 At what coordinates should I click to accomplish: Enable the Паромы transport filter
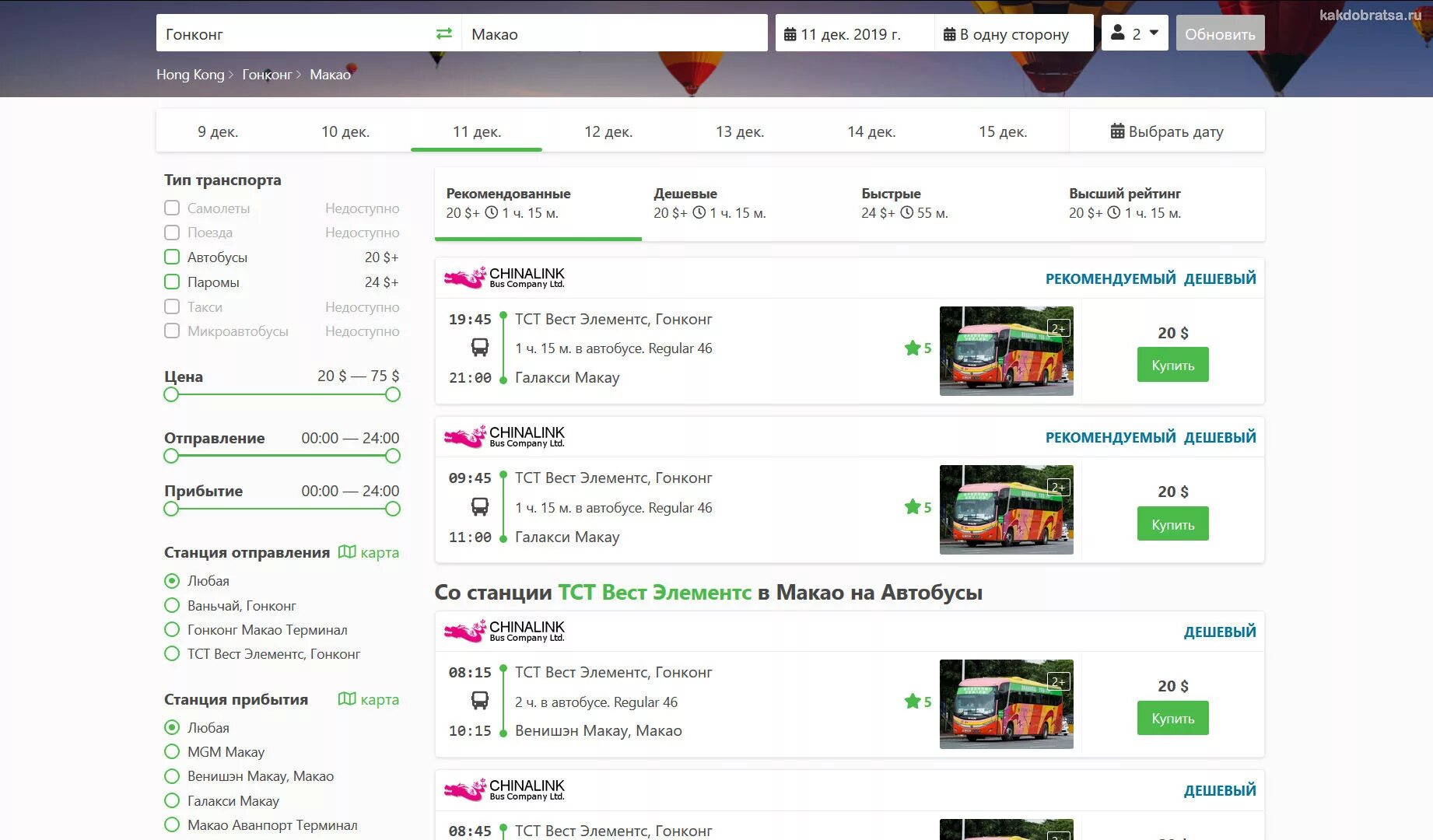(172, 282)
